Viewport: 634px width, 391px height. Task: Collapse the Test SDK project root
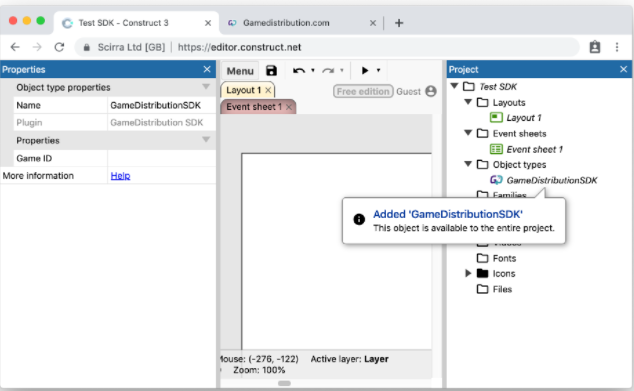[454, 86]
